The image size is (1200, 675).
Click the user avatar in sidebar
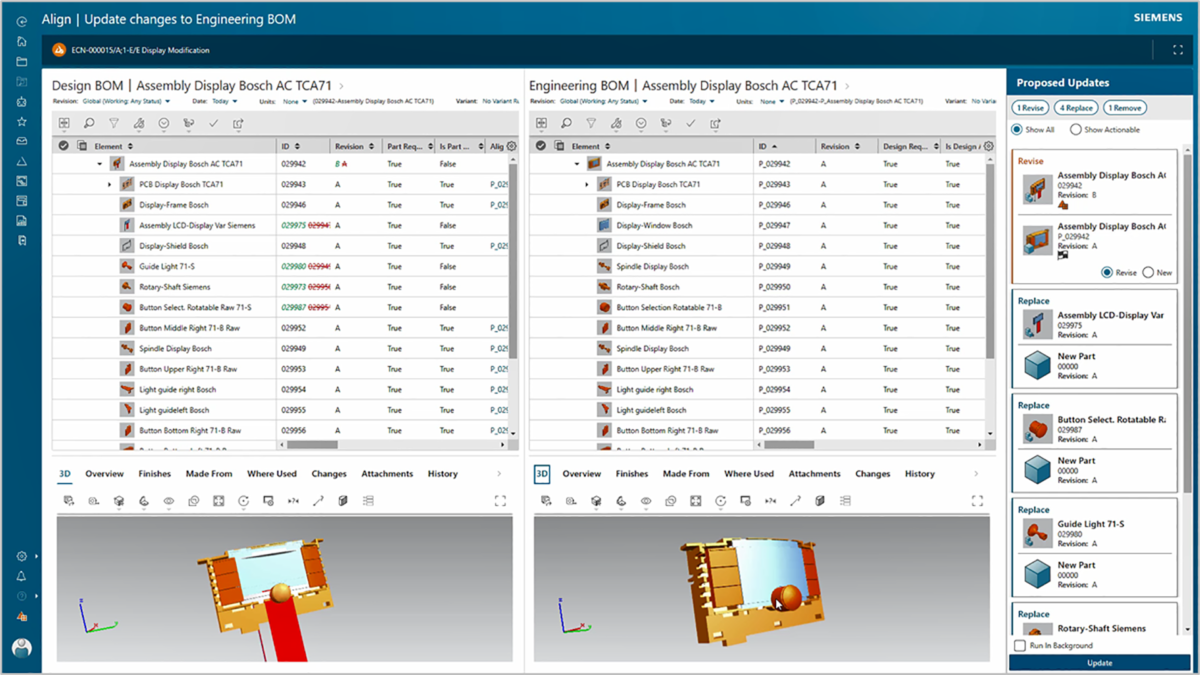[x=22, y=648]
